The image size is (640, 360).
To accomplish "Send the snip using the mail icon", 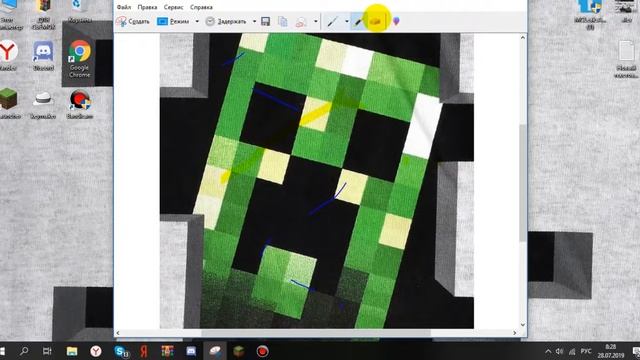I will click(x=301, y=21).
